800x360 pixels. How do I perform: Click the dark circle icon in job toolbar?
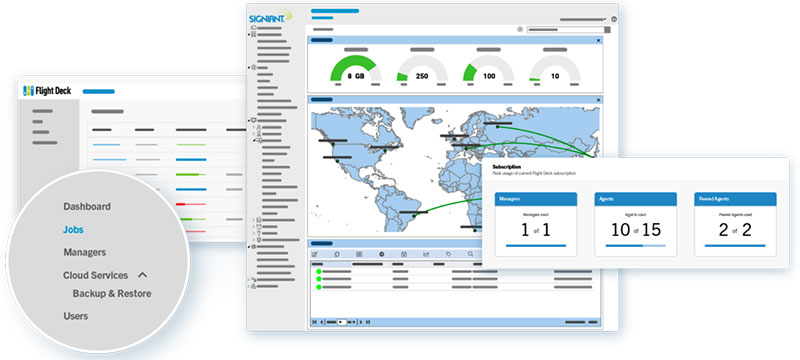tap(381, 254)
